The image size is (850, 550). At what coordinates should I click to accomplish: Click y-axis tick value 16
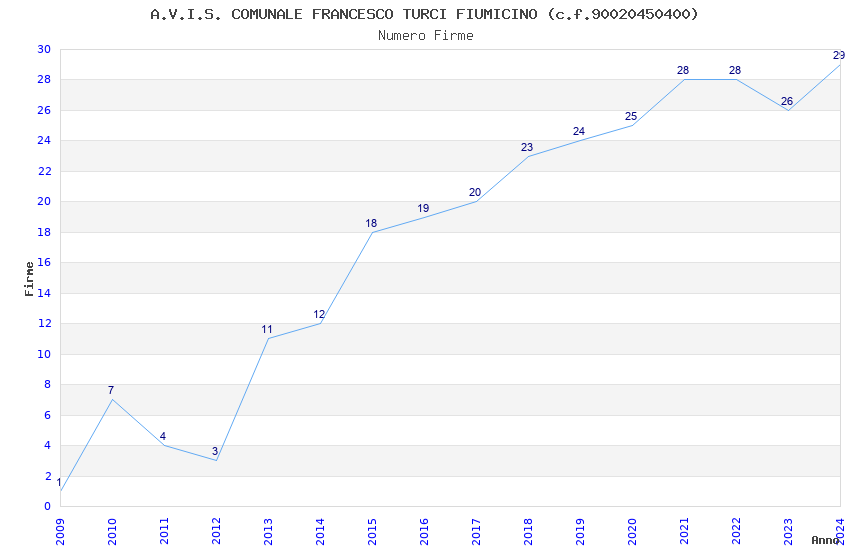[44, 262]
